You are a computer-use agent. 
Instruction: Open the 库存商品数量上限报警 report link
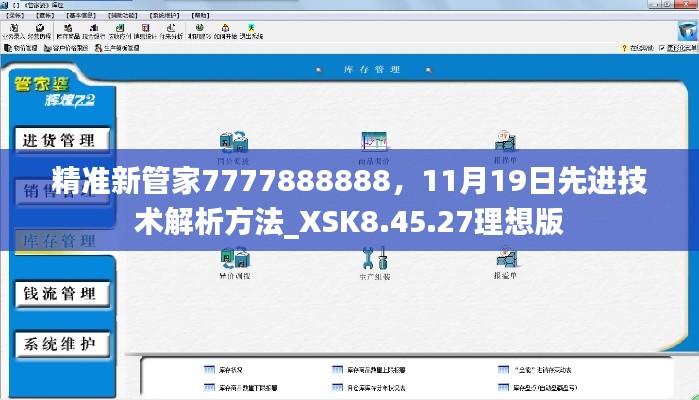[369, 370]
